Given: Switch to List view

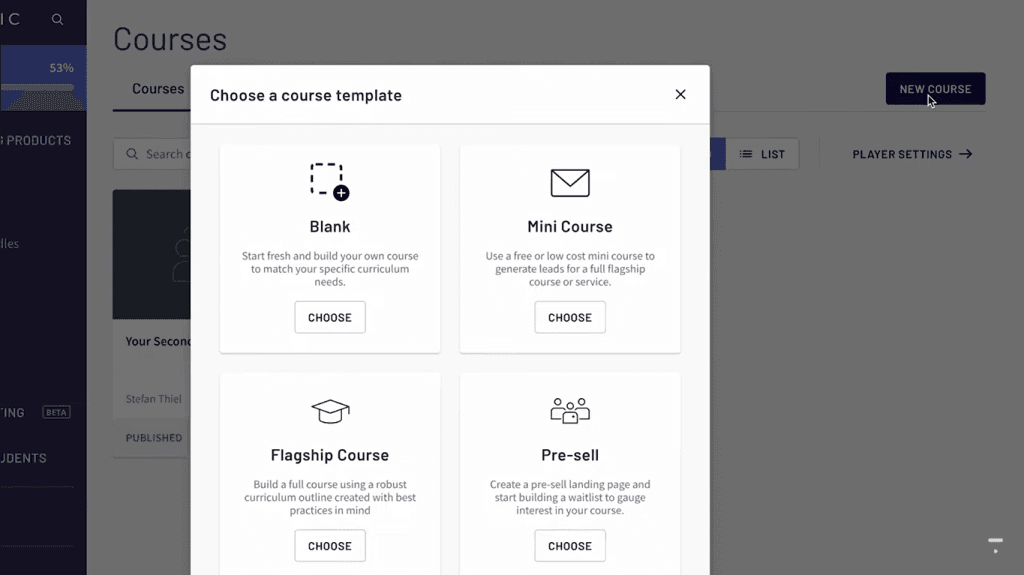Looking at the screenshot, I should pyautogui.click(x=762, y=154).
